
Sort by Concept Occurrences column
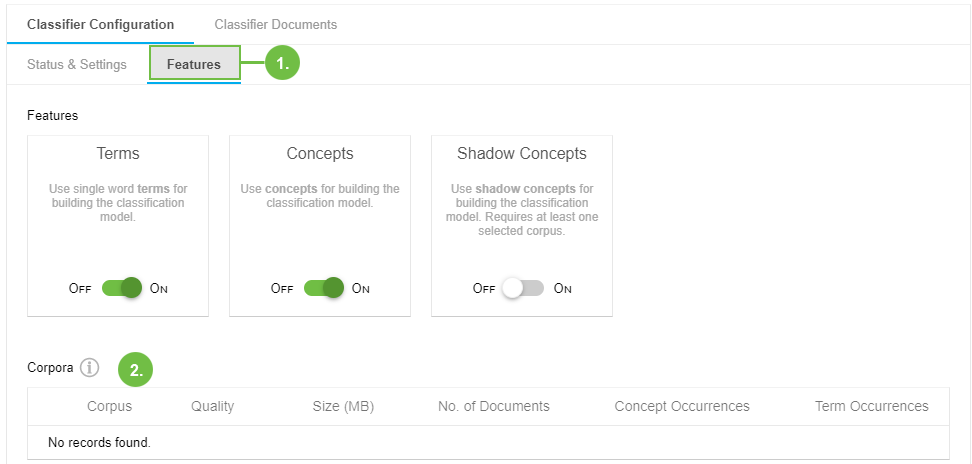click(x=682, y=406)
